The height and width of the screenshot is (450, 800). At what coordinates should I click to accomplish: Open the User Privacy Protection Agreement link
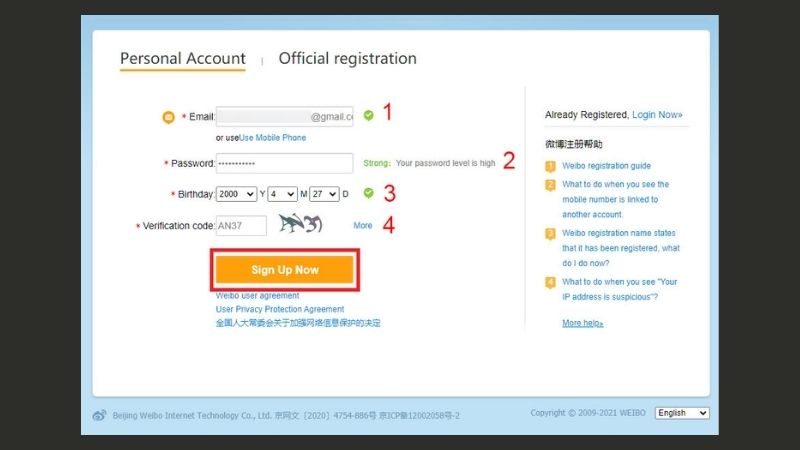tap(280, 309)
